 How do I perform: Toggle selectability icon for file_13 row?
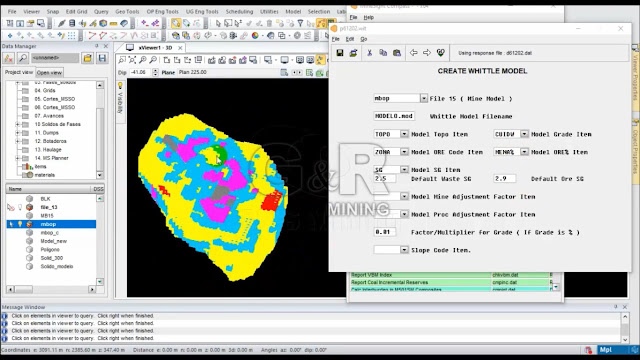11,207
